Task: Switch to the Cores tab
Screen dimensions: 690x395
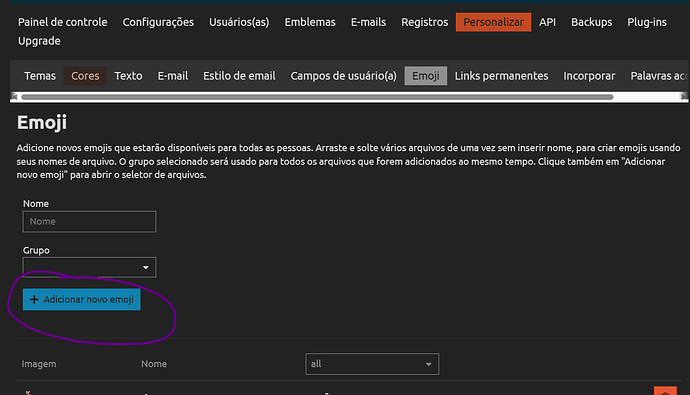Action: (x=85, y=76)
